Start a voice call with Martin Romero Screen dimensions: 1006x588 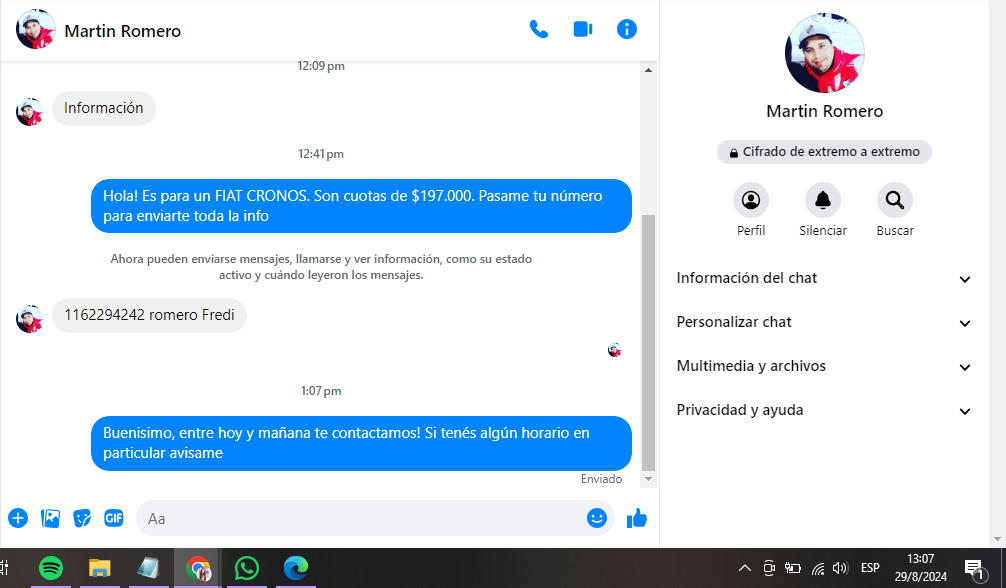pos(538,30)
